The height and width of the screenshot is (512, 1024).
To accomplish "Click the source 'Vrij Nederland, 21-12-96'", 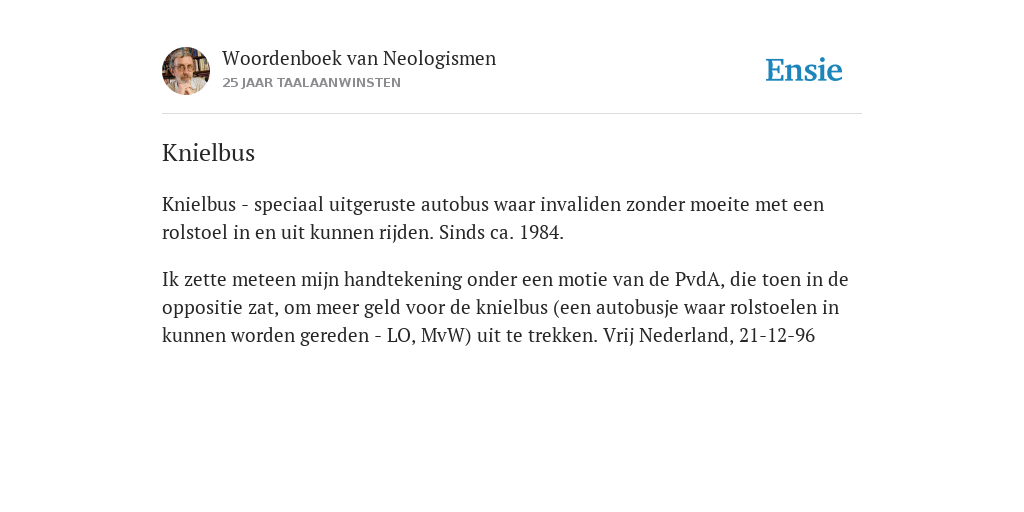I will [x=709, y=336].
